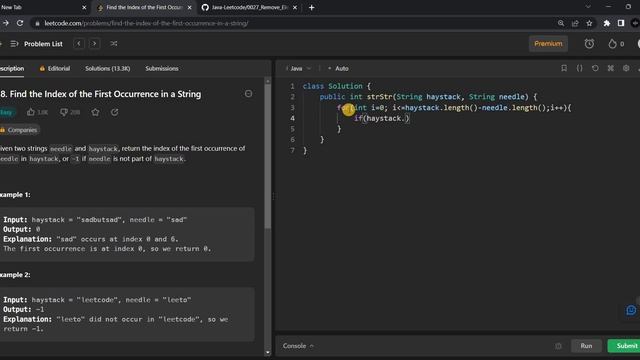
Task: Open the Premium offer
Action: (548, 44)
